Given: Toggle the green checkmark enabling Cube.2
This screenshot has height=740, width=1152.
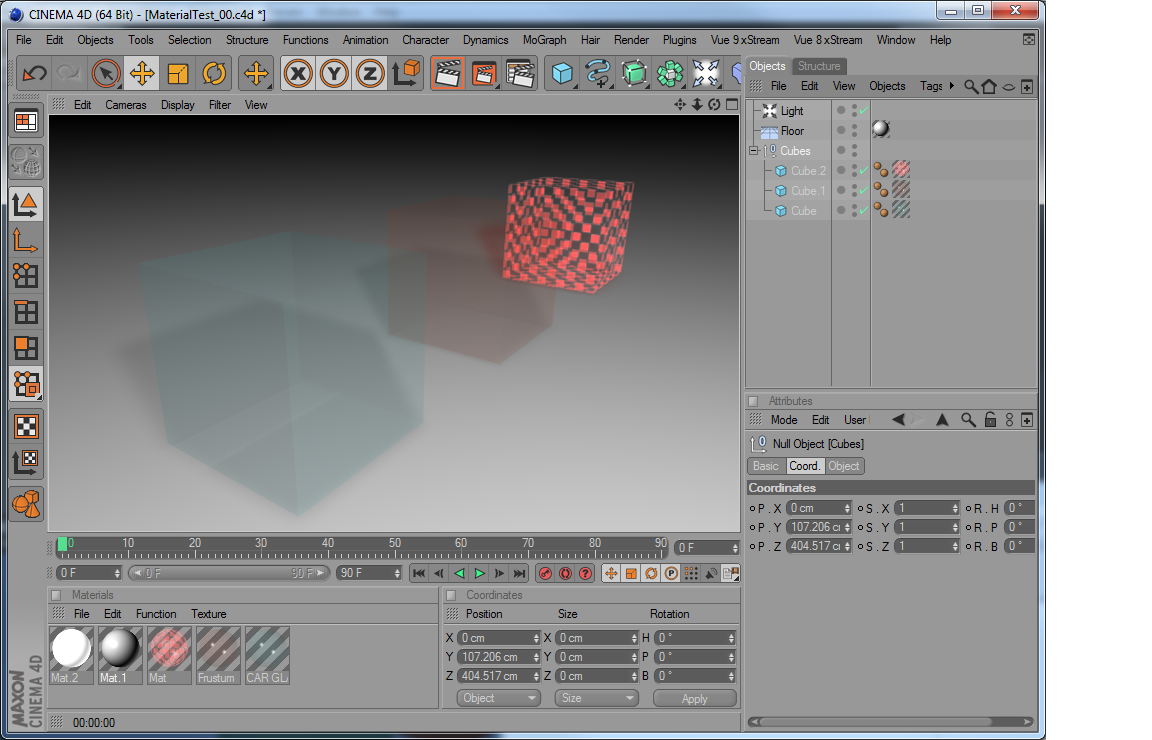Looking at the screenshot, I should [x=863, y=171].
